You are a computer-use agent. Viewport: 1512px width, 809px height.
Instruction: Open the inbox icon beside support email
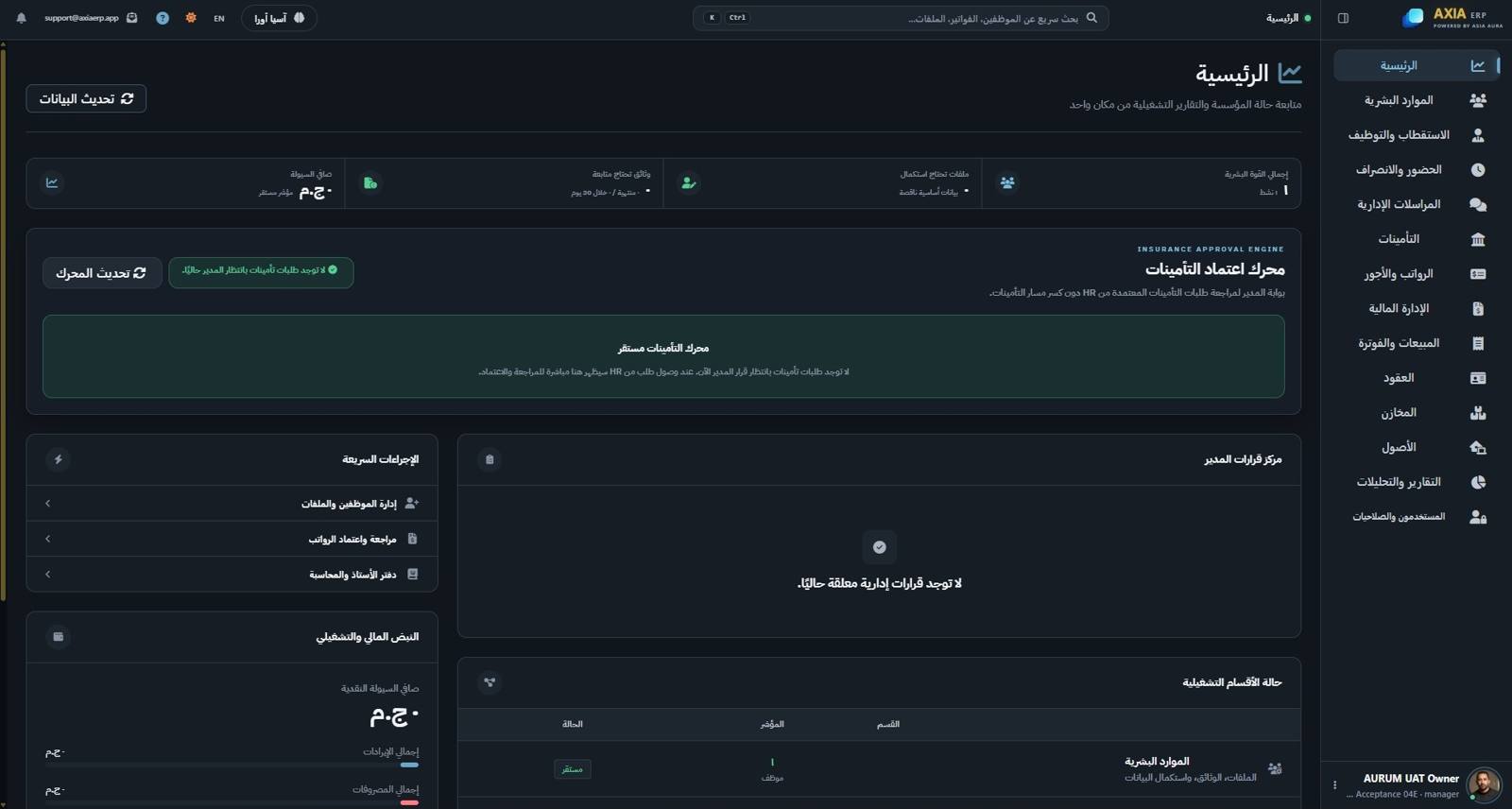coord(132,18)
